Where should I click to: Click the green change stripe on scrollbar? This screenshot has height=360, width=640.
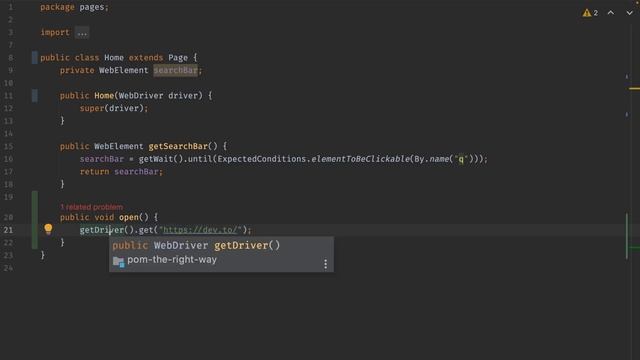634,247
